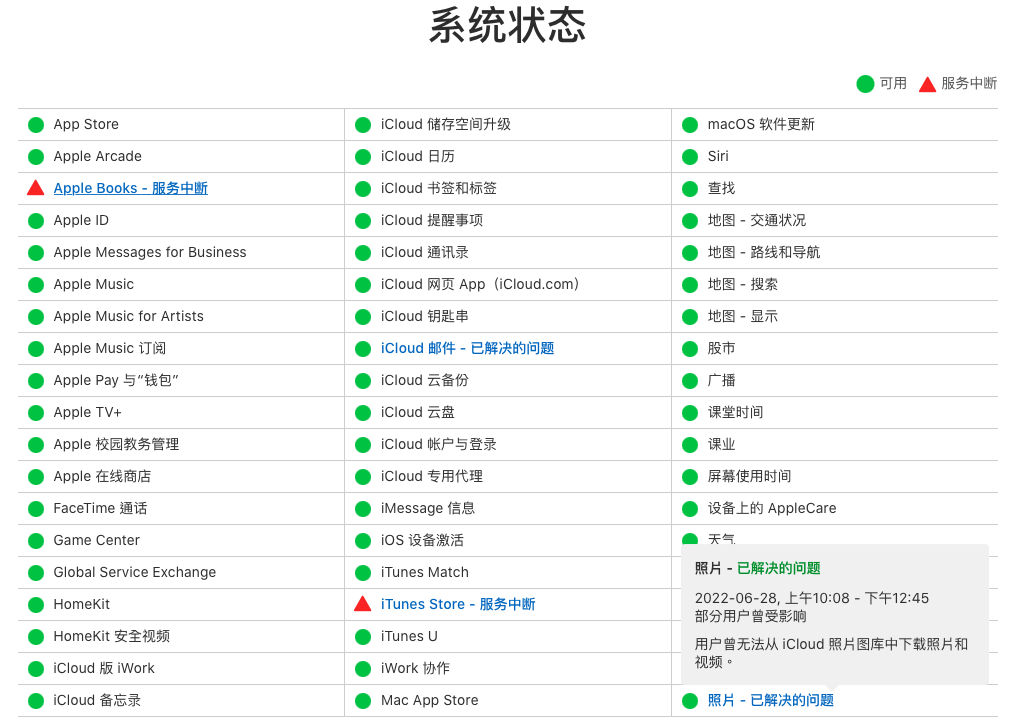
Task: Click the tooltip 部分用户曾受影响 text
Action: (x=750, y=616)
